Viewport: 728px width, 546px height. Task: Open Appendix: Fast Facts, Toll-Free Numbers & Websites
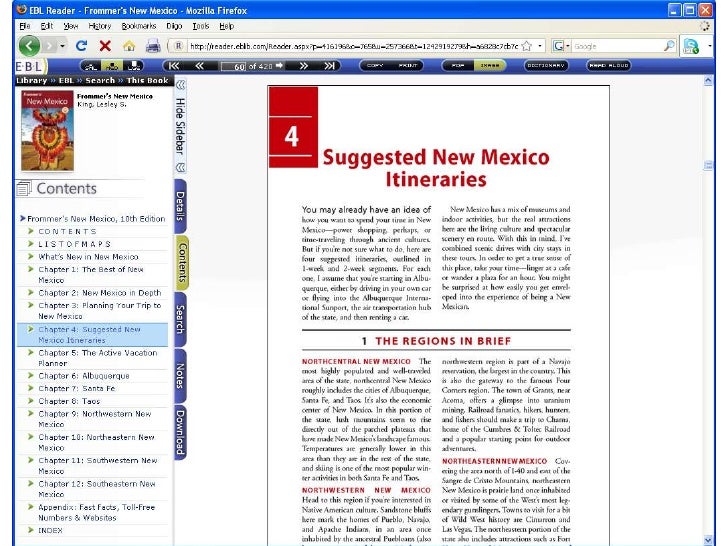point(97,512)
